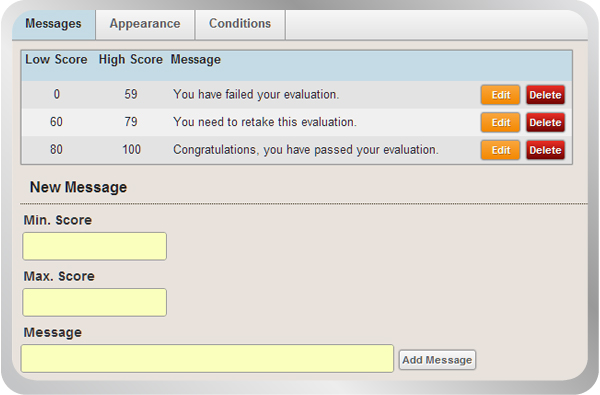This screenshot has height=395, width=600.
Task: Edit the 'Congratulations, you have passed' message
Action: (501, 150)
